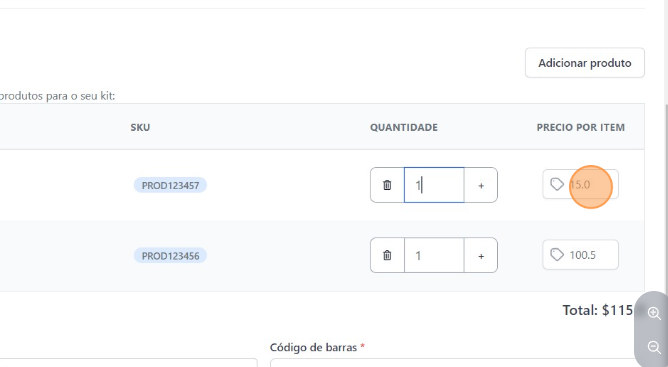The image size is (668, 367).
Task: Click the QUANTIDADE column header
Action: (404, 127)
